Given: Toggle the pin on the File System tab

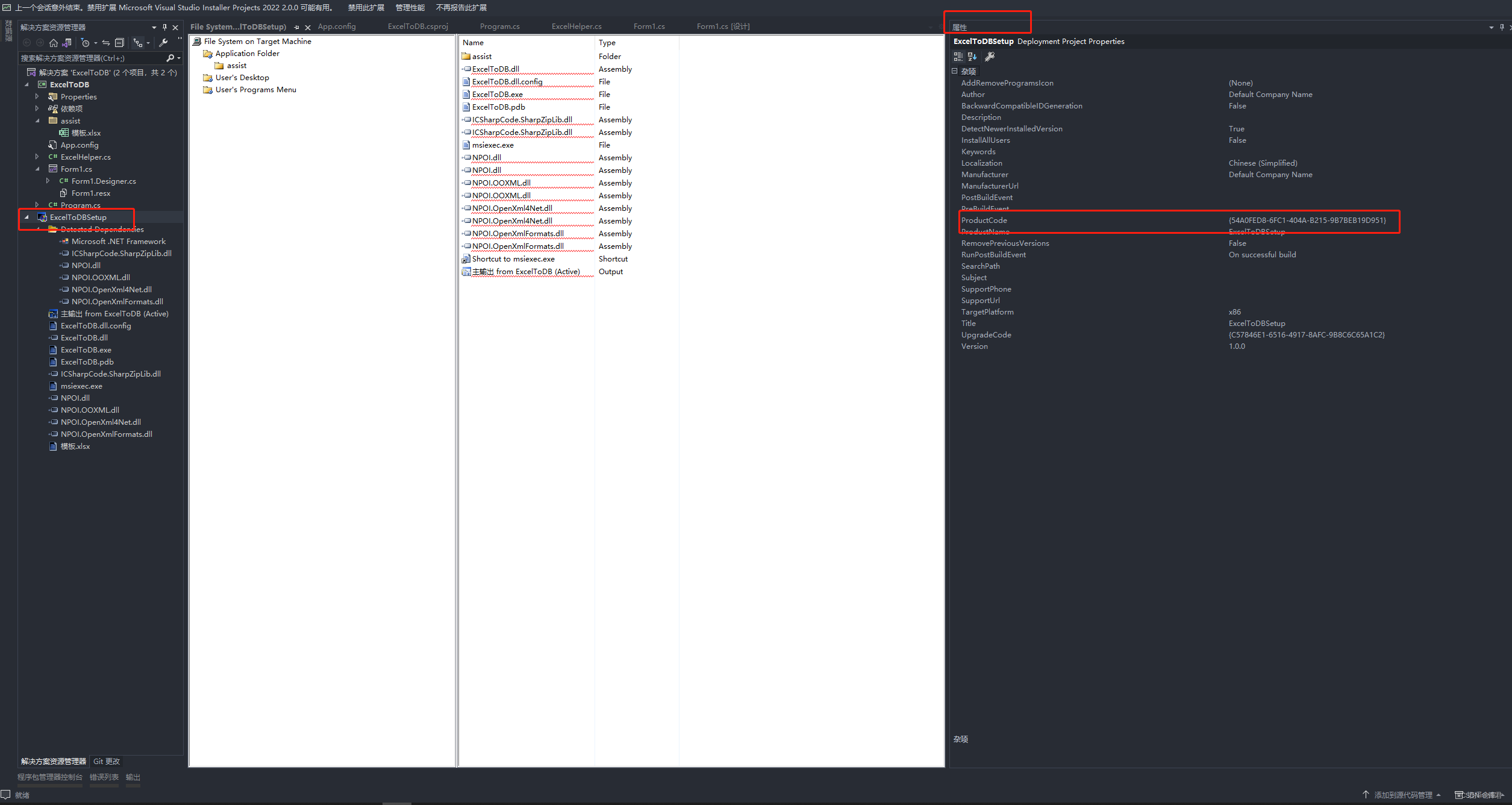Looking at the screenshot, I should click(296, 27).
